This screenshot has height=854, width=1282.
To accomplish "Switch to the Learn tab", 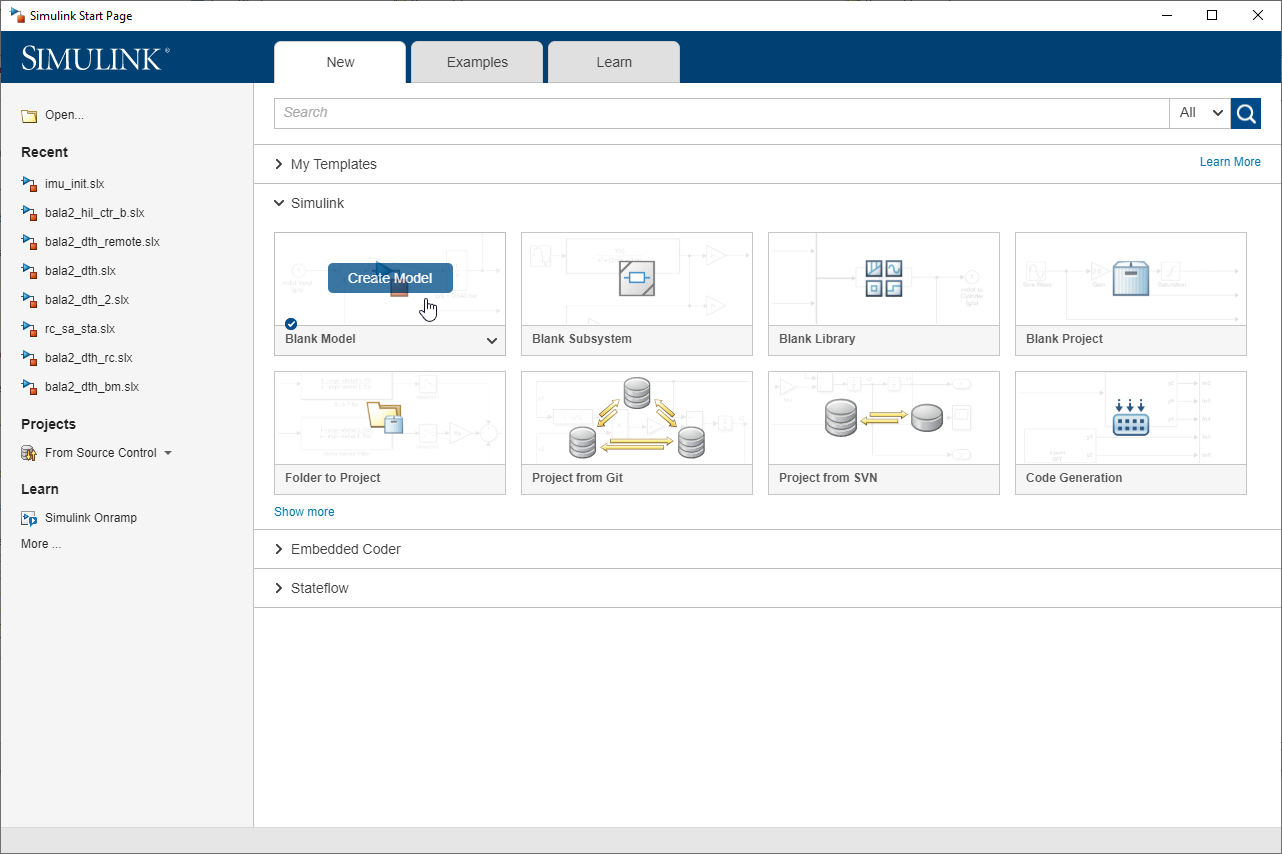I will (x=614, y=62).
